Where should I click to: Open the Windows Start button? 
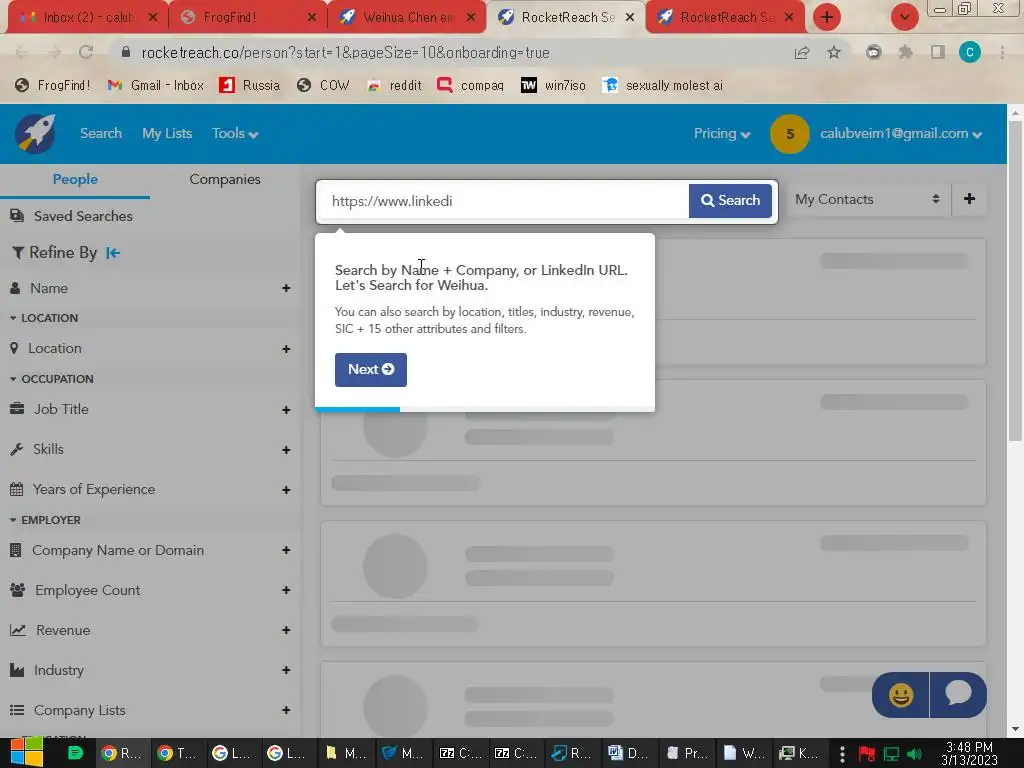26,753
